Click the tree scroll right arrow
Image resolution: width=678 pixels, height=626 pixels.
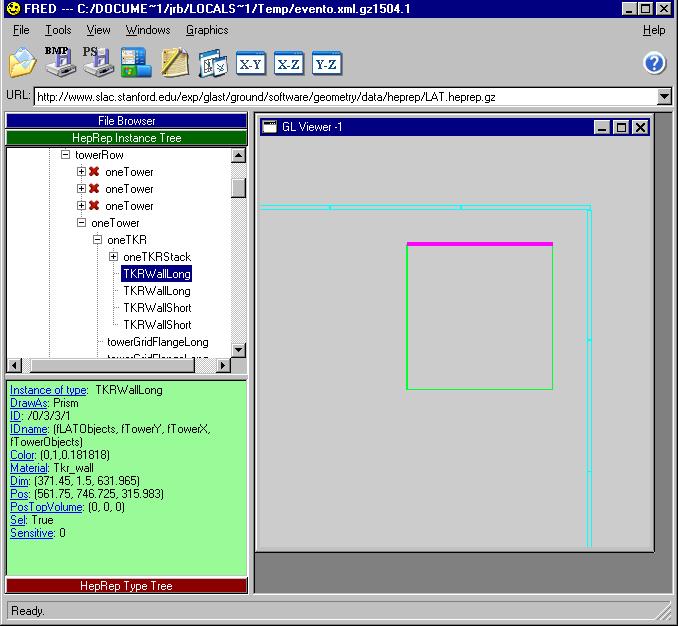tap(223, 365)
